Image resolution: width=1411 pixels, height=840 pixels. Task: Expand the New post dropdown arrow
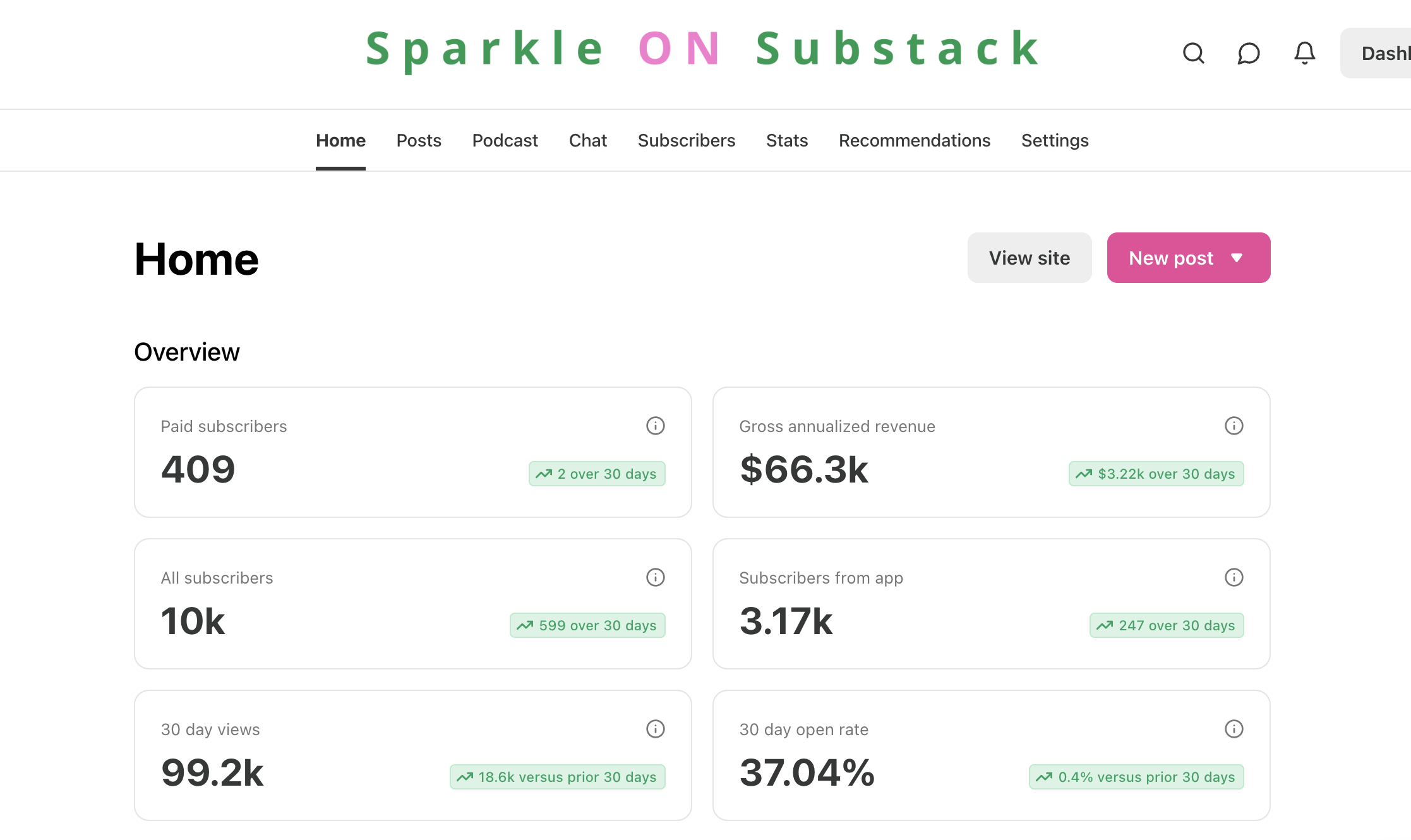1237,258
